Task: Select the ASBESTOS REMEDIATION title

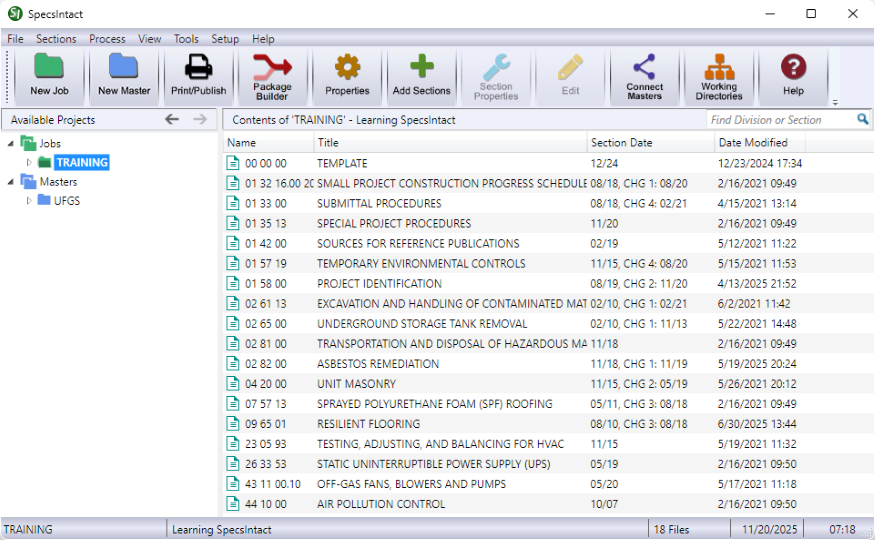Action: coord(378,364)
